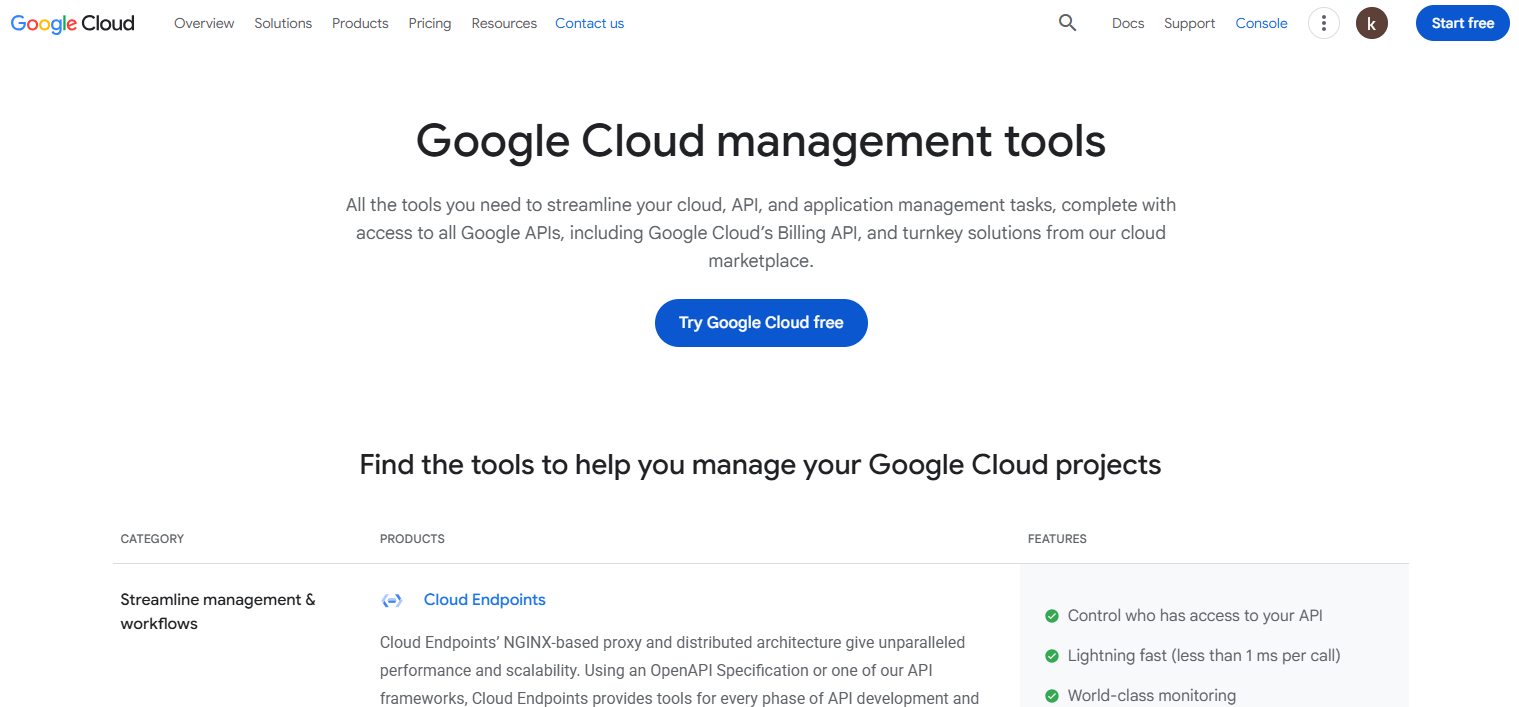
Task: Click green checkmark beside World-class monitoring
Action: click(1051, 696)
